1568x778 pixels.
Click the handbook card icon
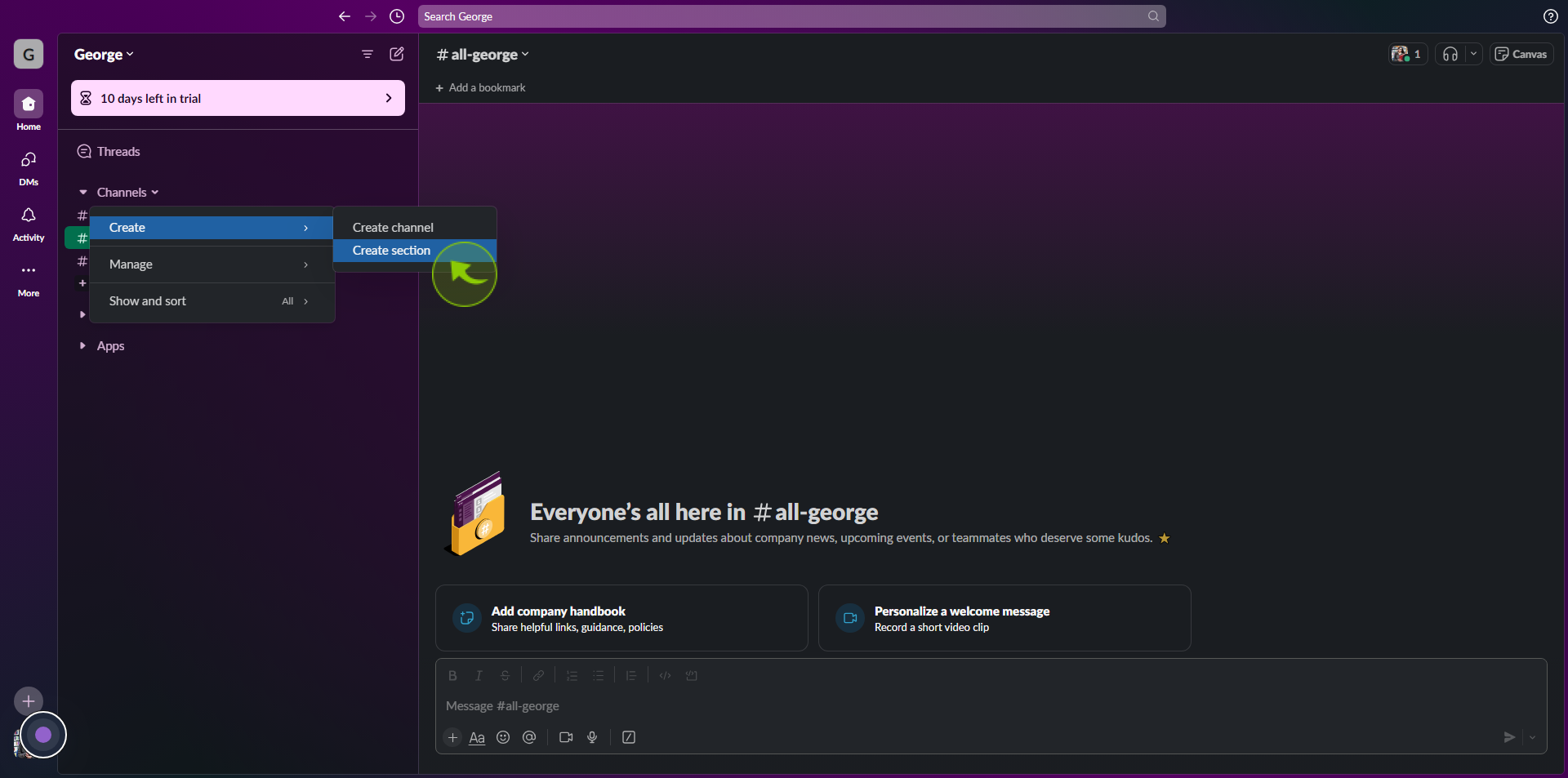pyautogui.click(x=467, y=618)
